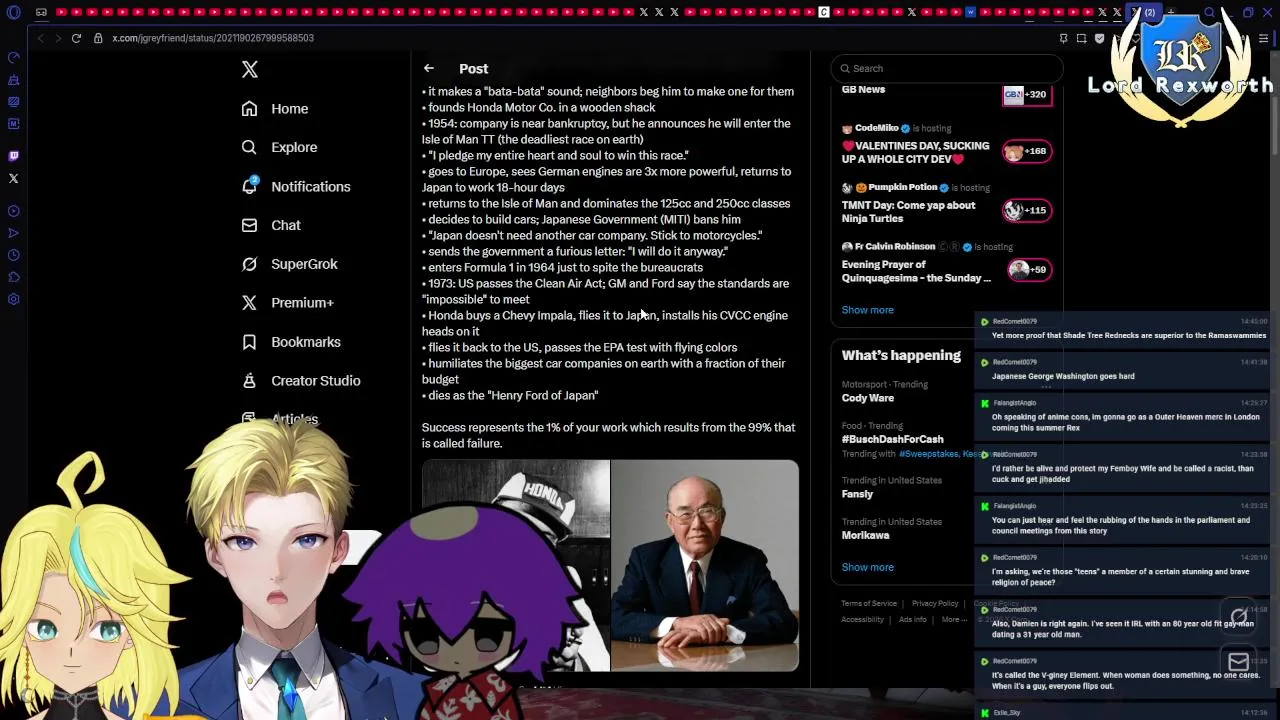Reload the current page

click(76, 38)
